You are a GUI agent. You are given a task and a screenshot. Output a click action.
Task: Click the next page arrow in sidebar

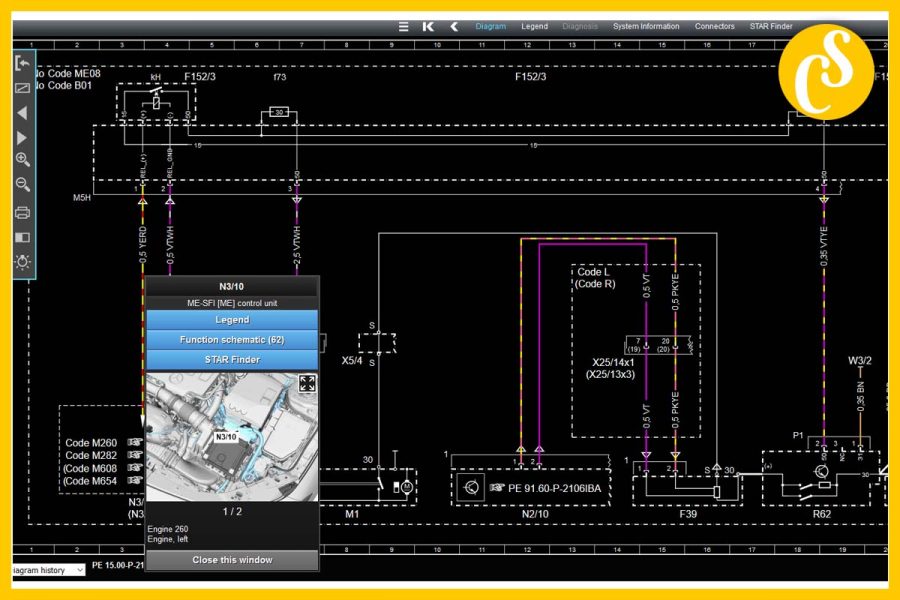tap(23, 137)
